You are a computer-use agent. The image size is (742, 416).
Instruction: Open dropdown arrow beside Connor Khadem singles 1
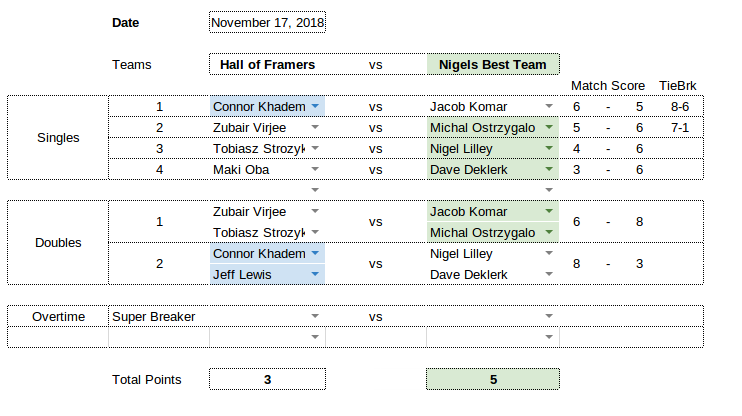coord(315,106)
